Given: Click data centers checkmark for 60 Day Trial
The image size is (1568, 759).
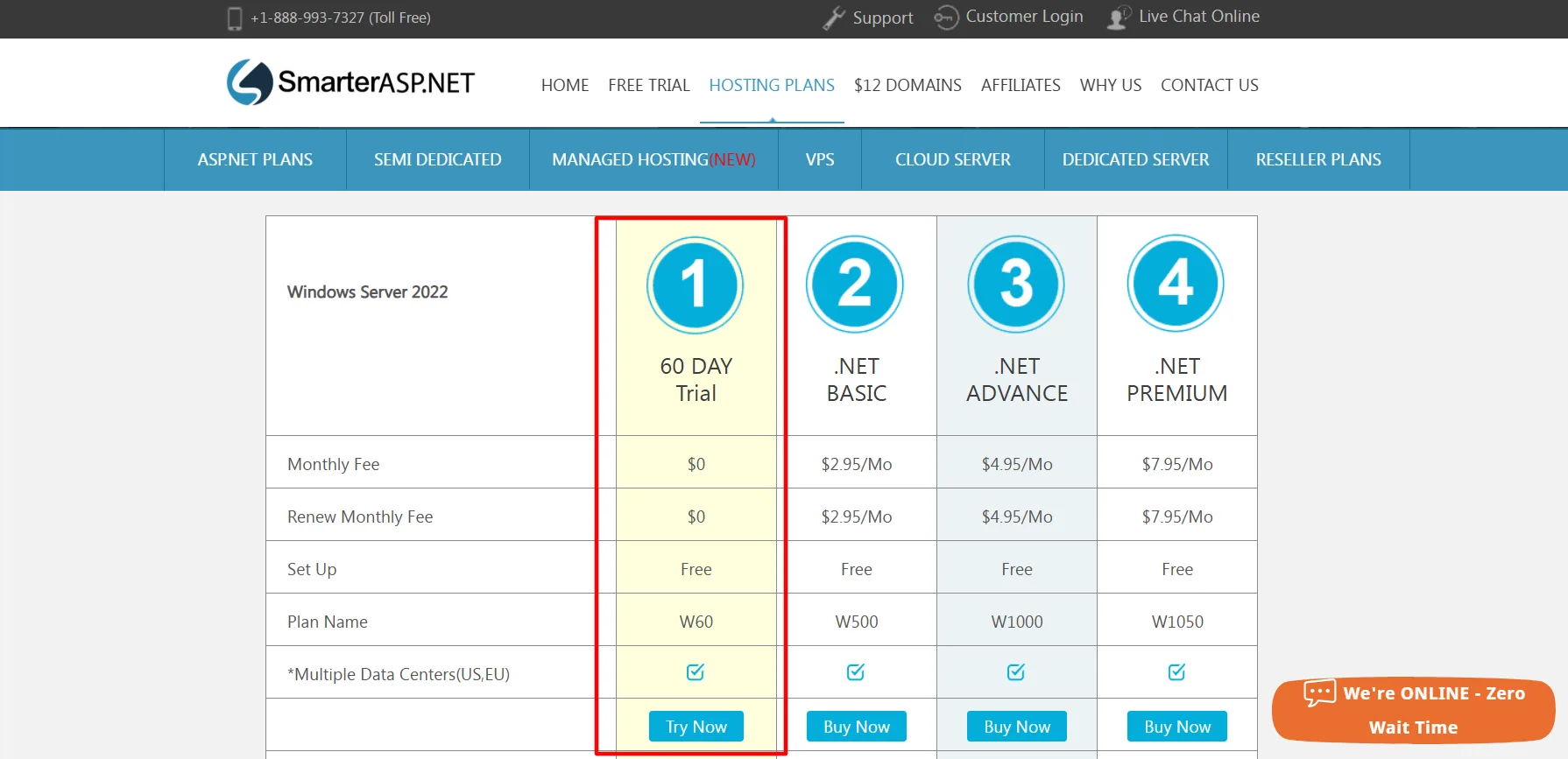Looking at the screenshot, I should point(696,671).
